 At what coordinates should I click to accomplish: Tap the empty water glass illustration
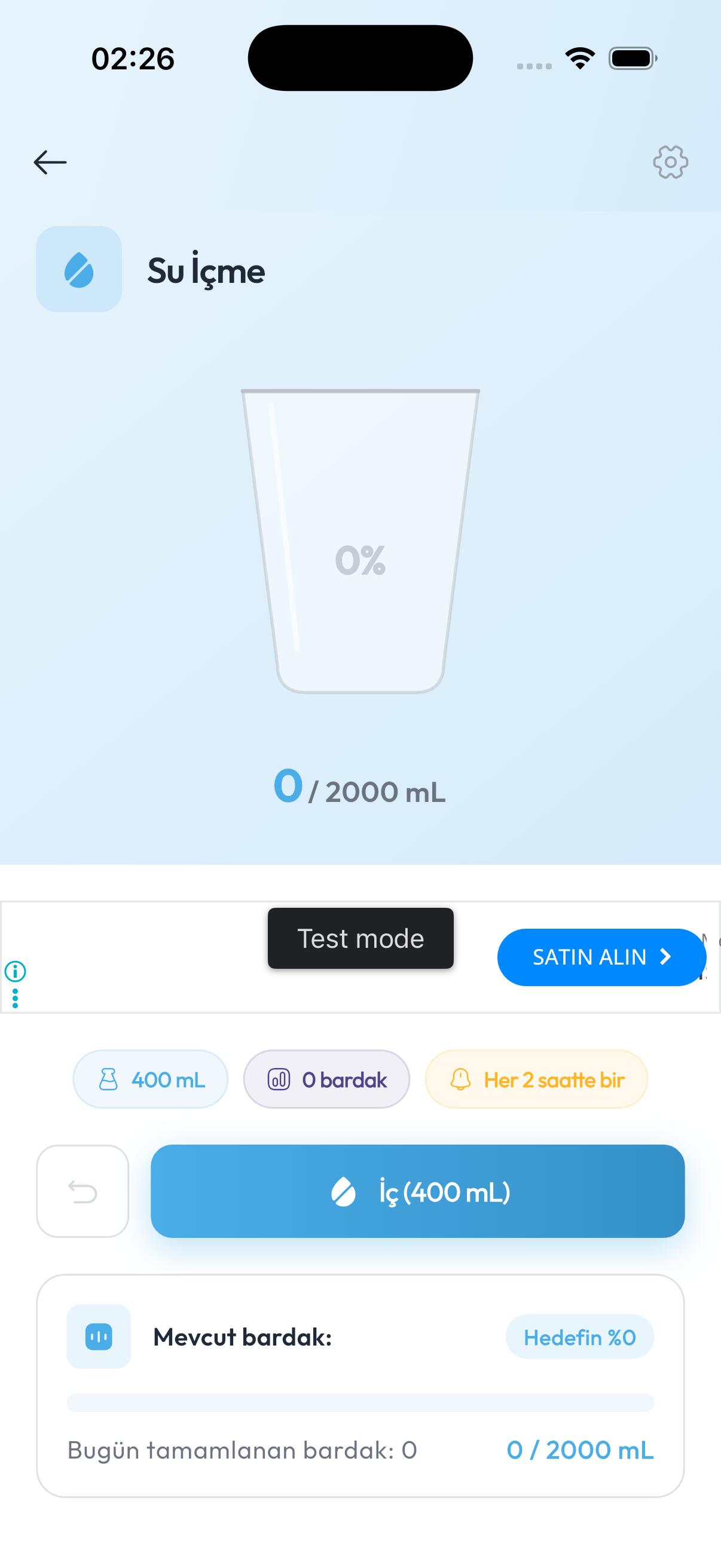pyautogui.click(x=360, y=542)
